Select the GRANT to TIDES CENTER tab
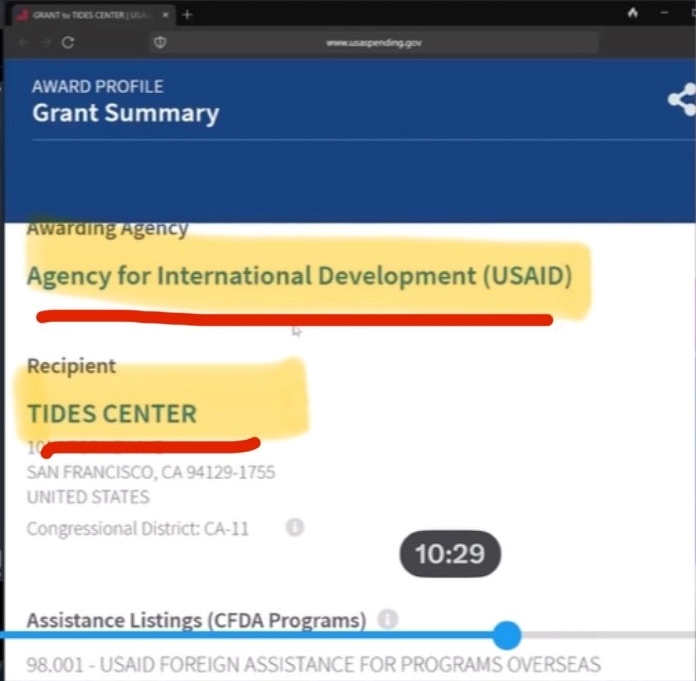The height and width of the screenshot is (681, 696). pos(92,15)
